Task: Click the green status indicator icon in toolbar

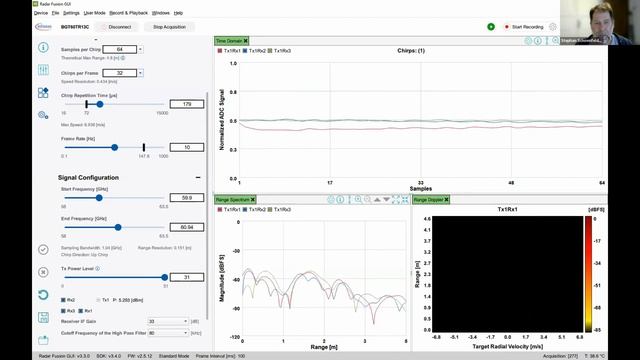Action: [491, 27]
